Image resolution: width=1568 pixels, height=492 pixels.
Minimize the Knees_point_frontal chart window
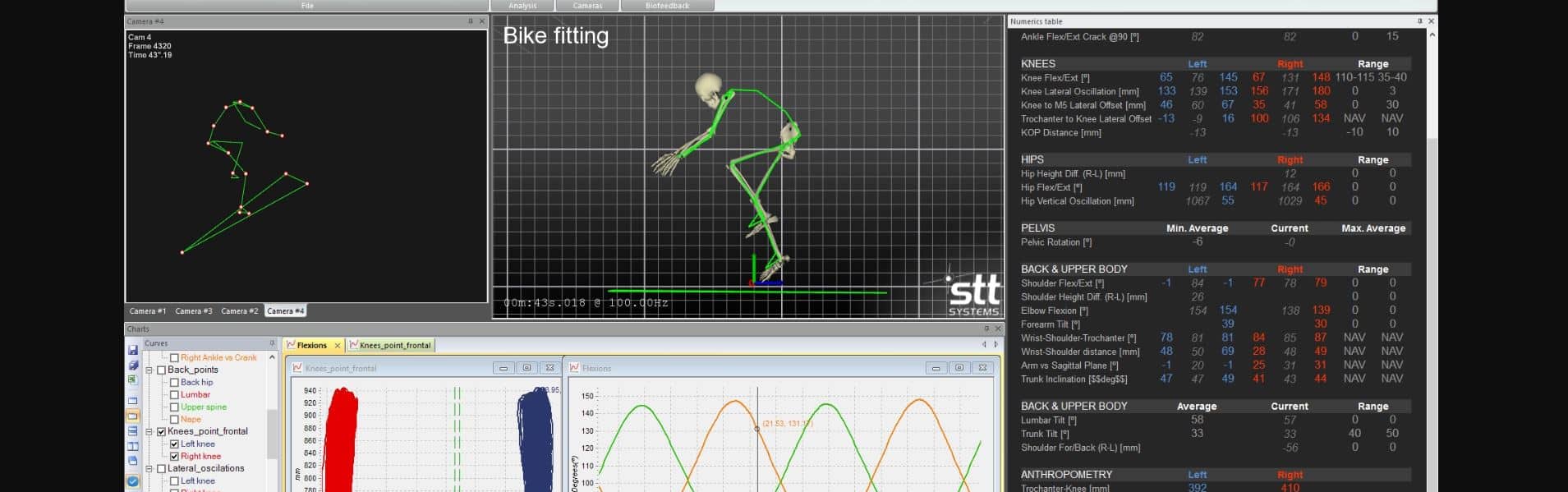pos(504,368)
